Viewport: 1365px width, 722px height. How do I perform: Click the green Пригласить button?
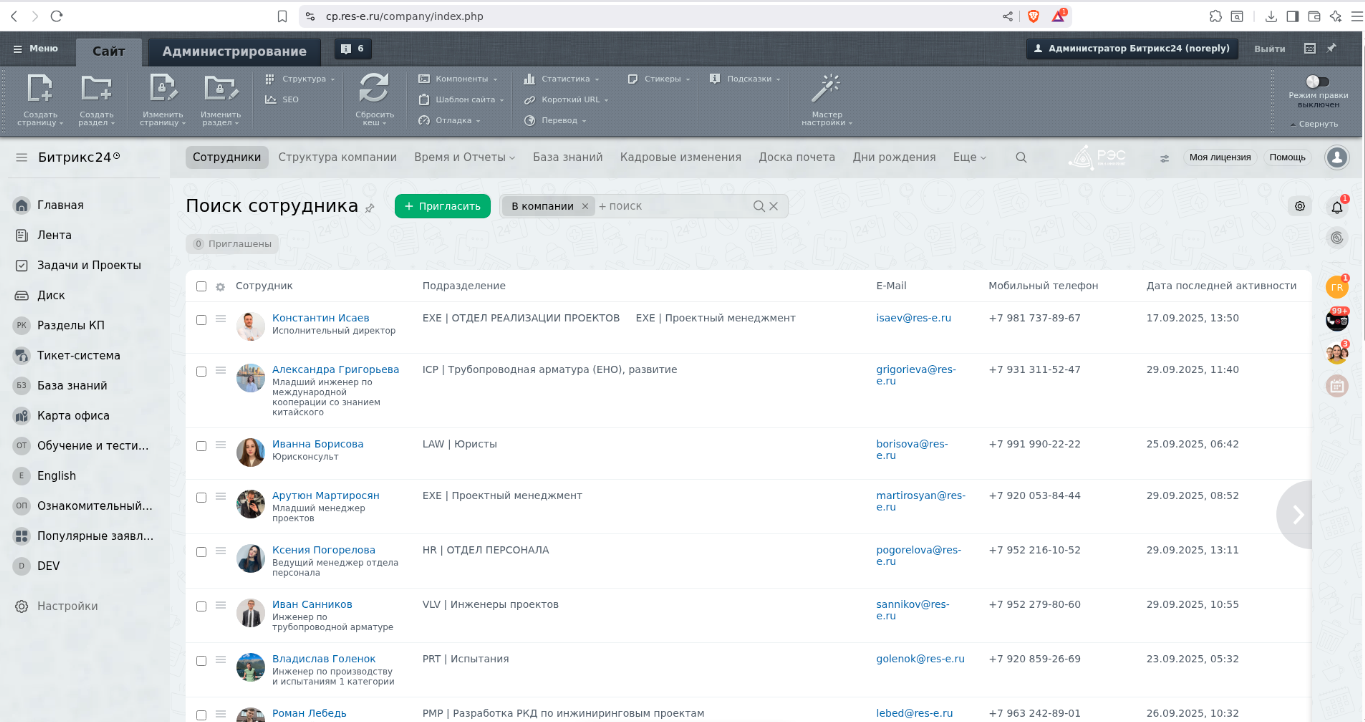coord(442,206)
